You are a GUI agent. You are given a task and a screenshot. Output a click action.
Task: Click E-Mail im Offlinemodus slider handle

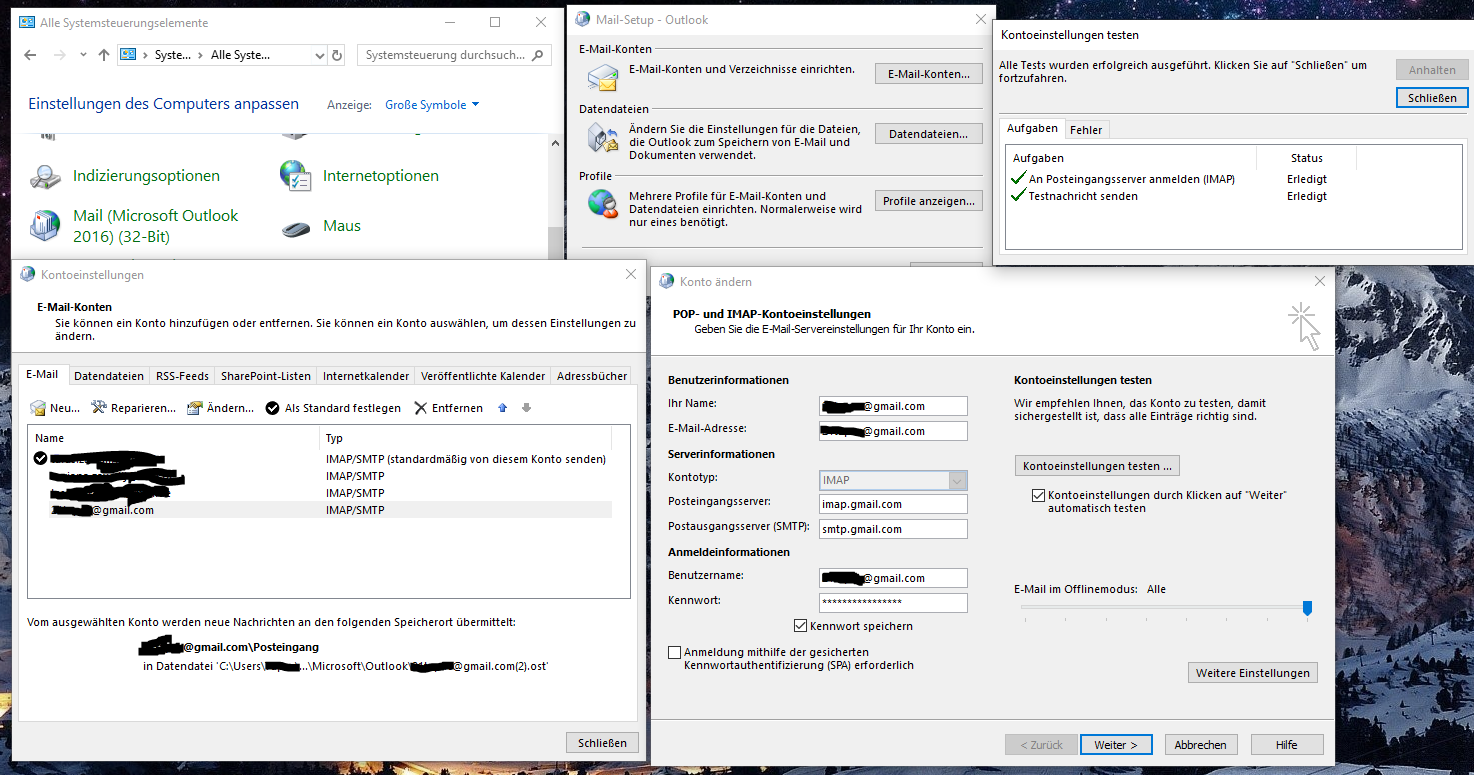tap(1307, 608)
